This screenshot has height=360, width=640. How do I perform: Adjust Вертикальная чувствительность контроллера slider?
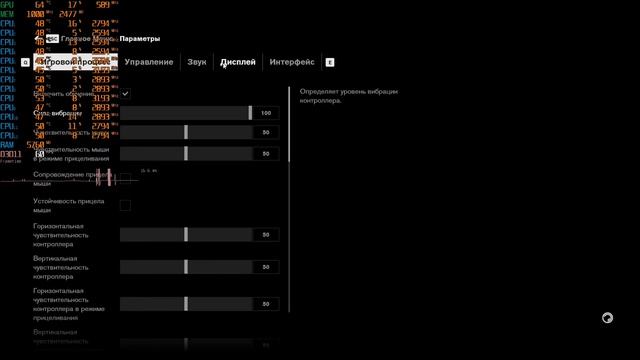click(186, 267)
